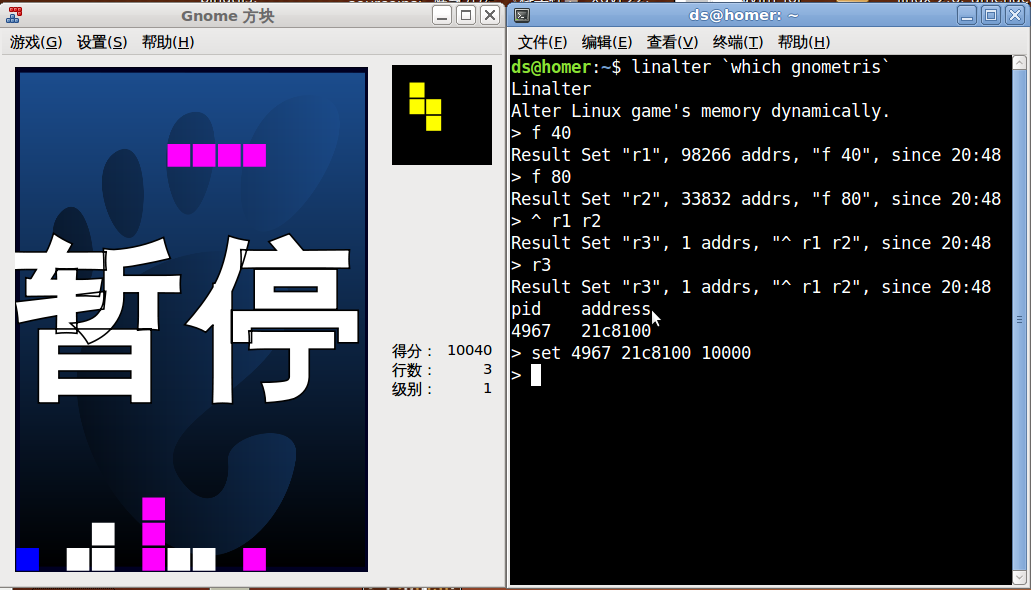Open the 设置(S) menu in Gnome 方块
The width and height of the screenshot is (1031, 590).
click(x=102, y=43)
